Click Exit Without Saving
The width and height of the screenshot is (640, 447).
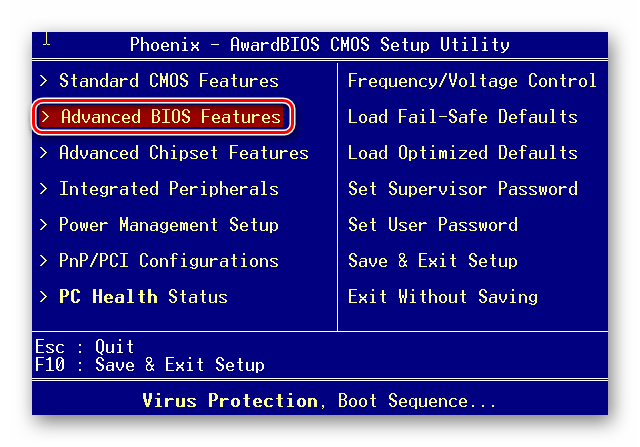pyautogui.click(x=442, y=297)
